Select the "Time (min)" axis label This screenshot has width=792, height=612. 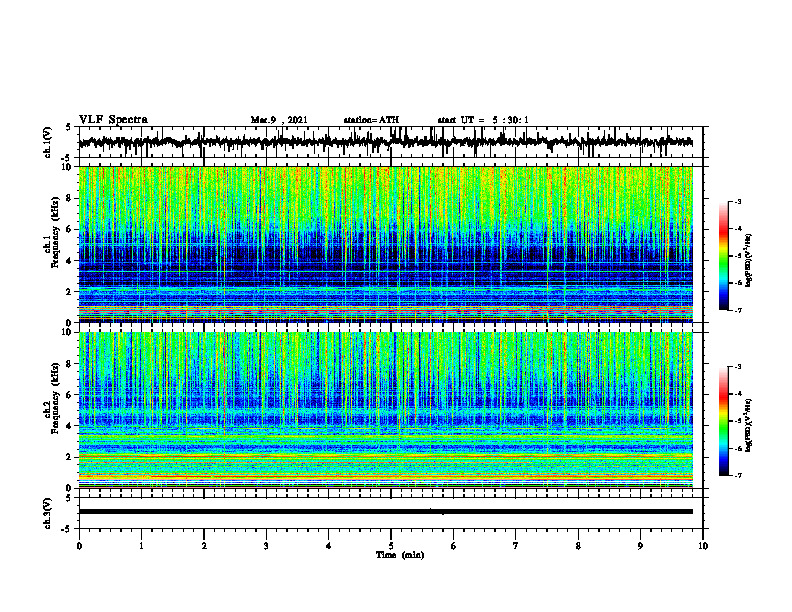tap(400, 555)
